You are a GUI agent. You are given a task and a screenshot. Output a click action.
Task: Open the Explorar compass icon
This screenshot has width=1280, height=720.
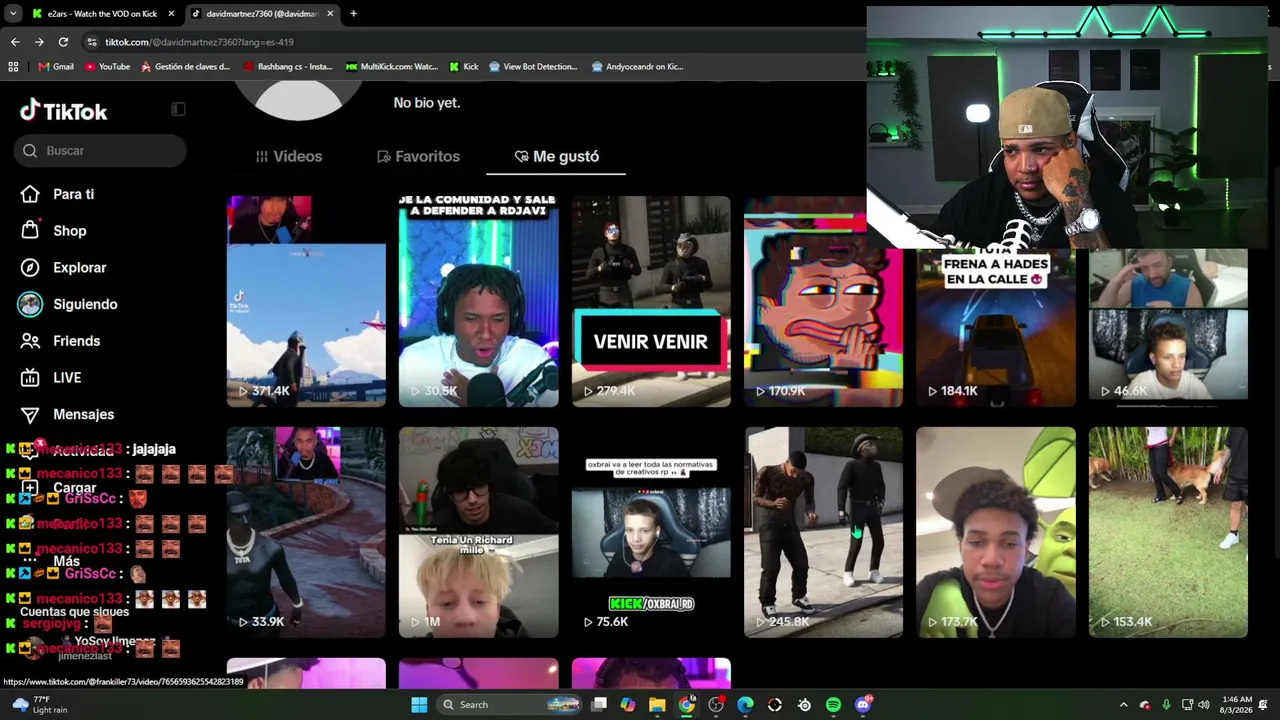[30, 268]
